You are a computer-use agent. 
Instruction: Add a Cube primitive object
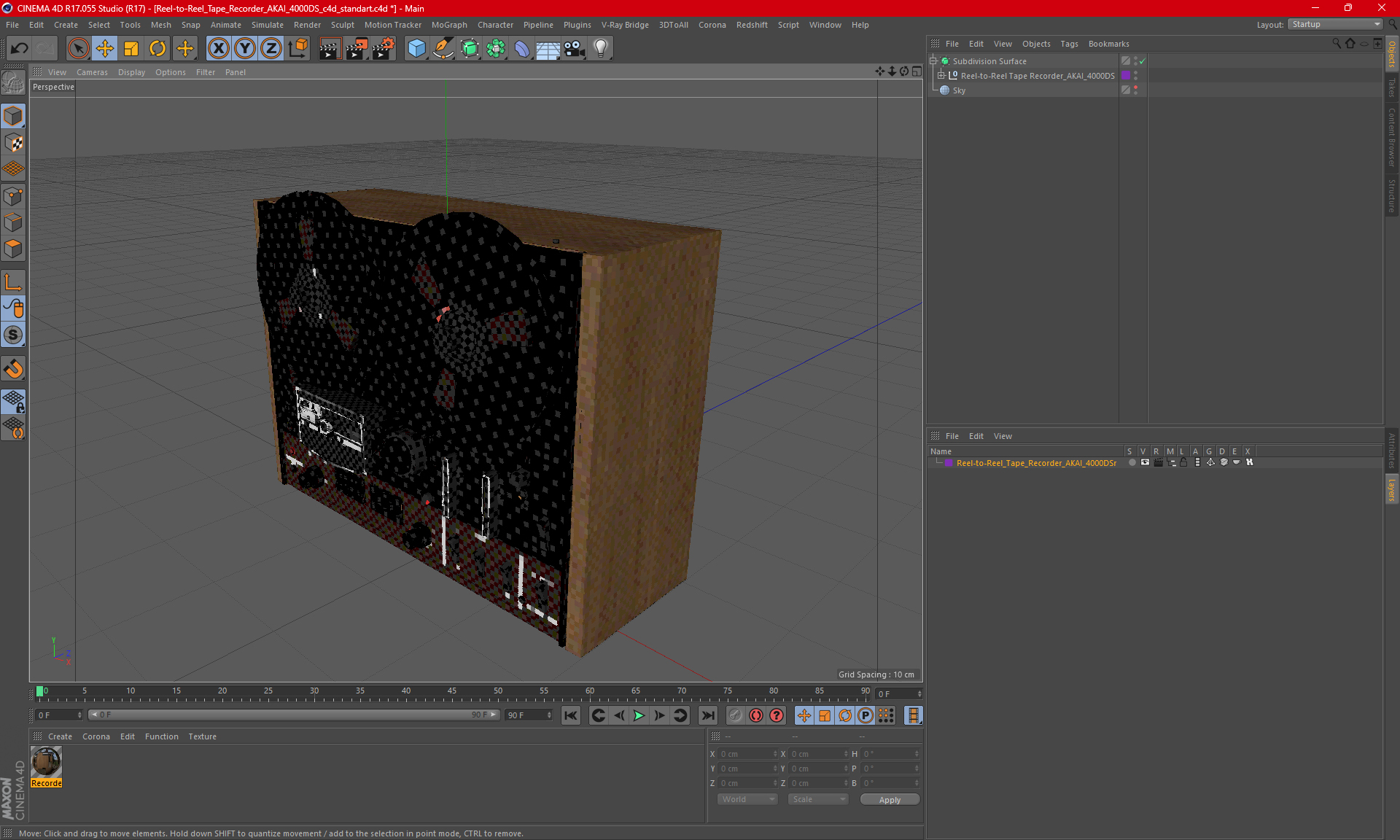pos(416,48)
